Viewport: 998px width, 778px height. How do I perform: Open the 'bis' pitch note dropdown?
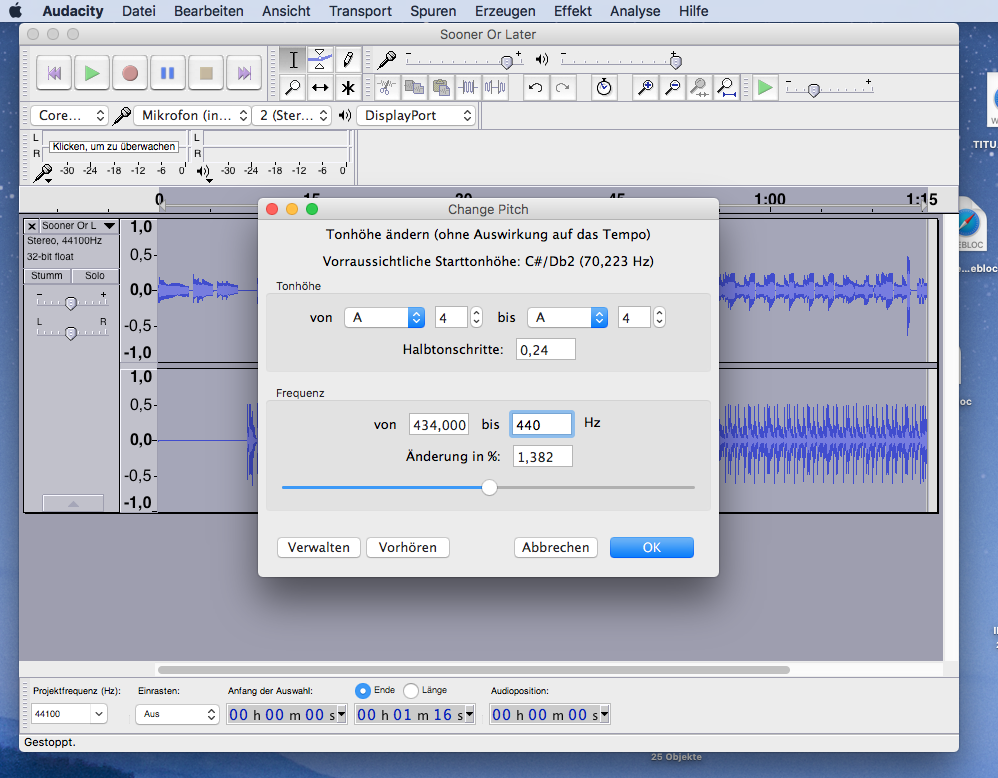point(568,317)
